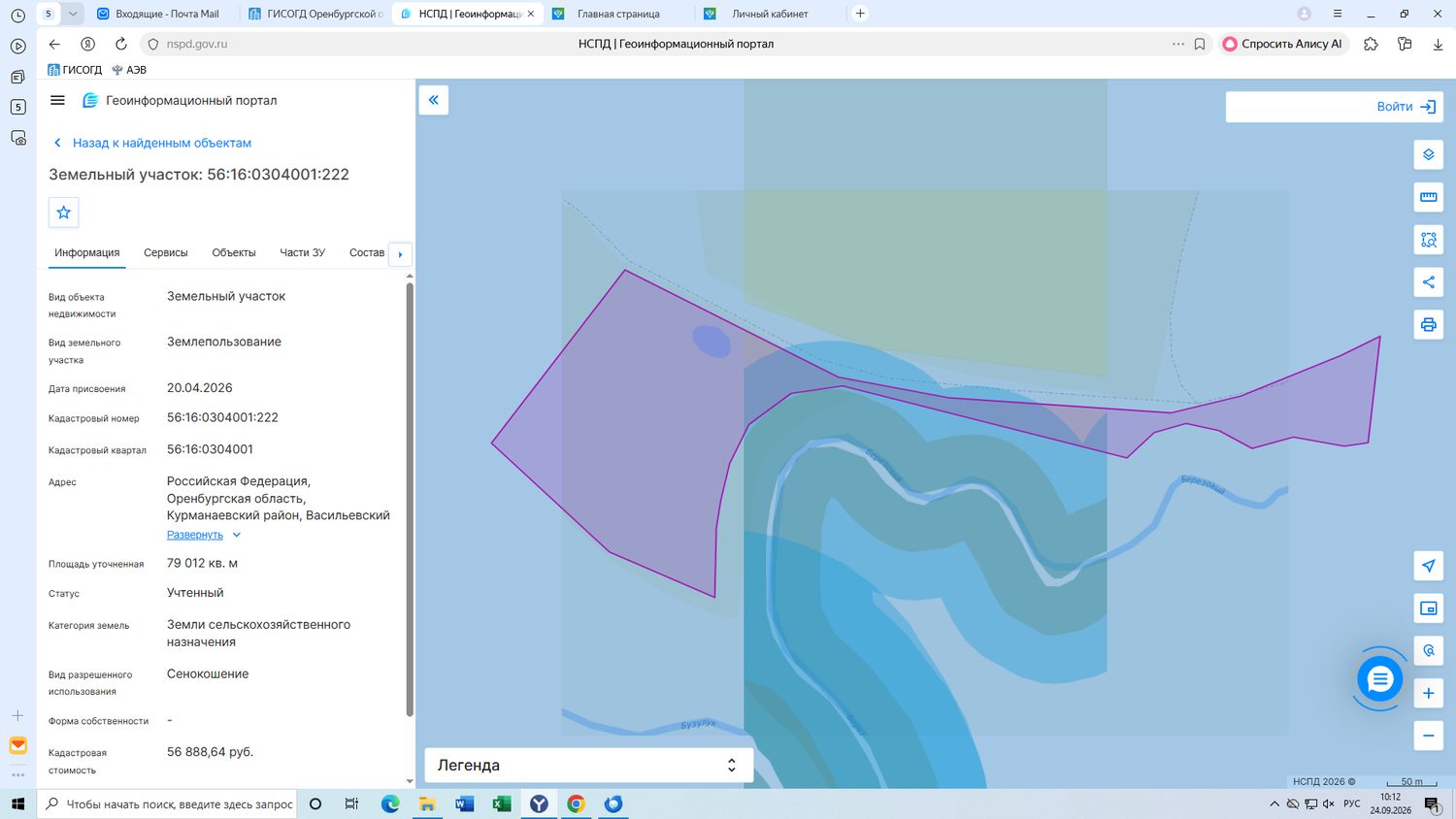Open the support chat bubble
The width and height of the screenshot is (1456, 819).
pyautogui.click(x=1379, y=679)
